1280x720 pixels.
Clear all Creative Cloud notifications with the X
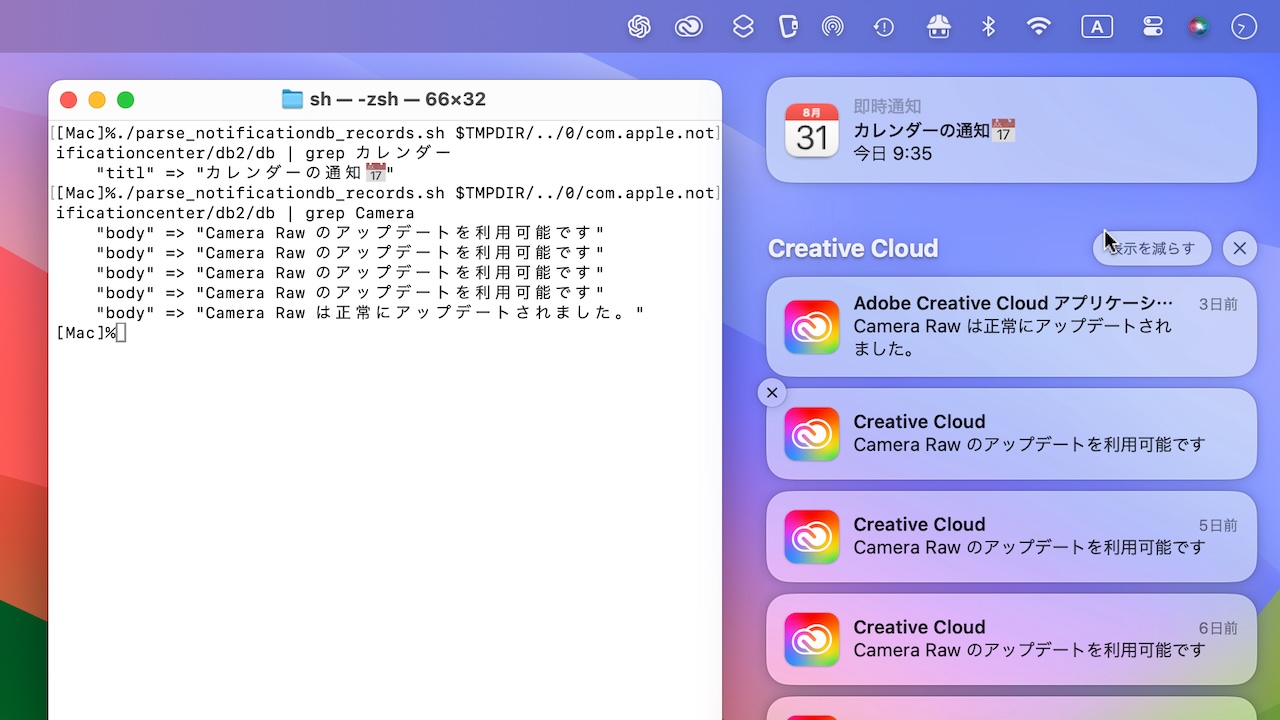click(1240, 248)
